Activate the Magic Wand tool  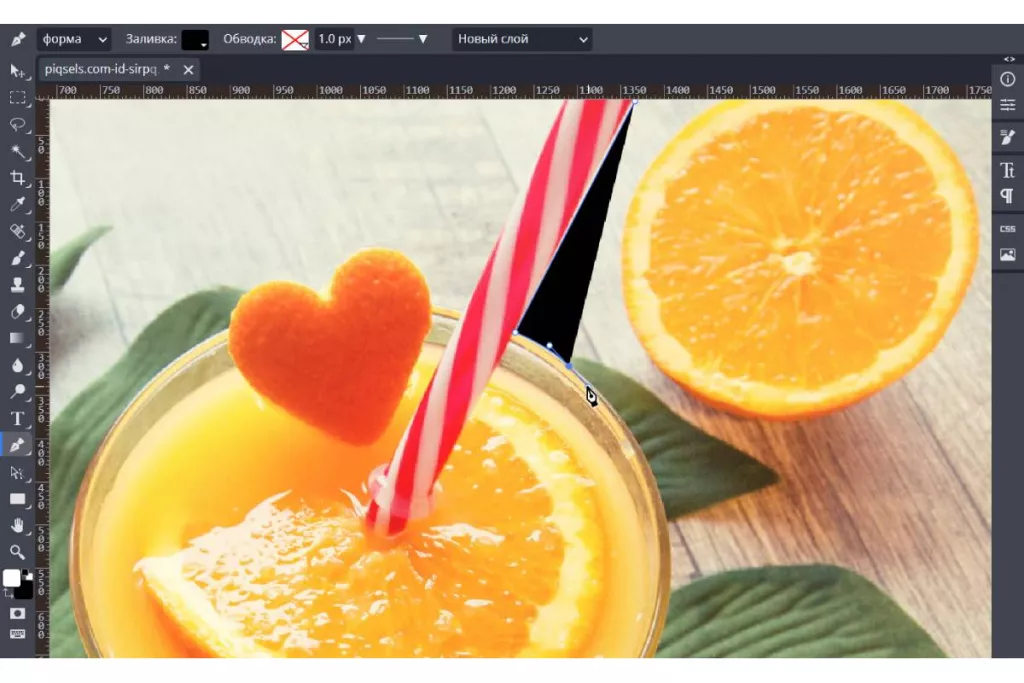[x=17, y=151]
